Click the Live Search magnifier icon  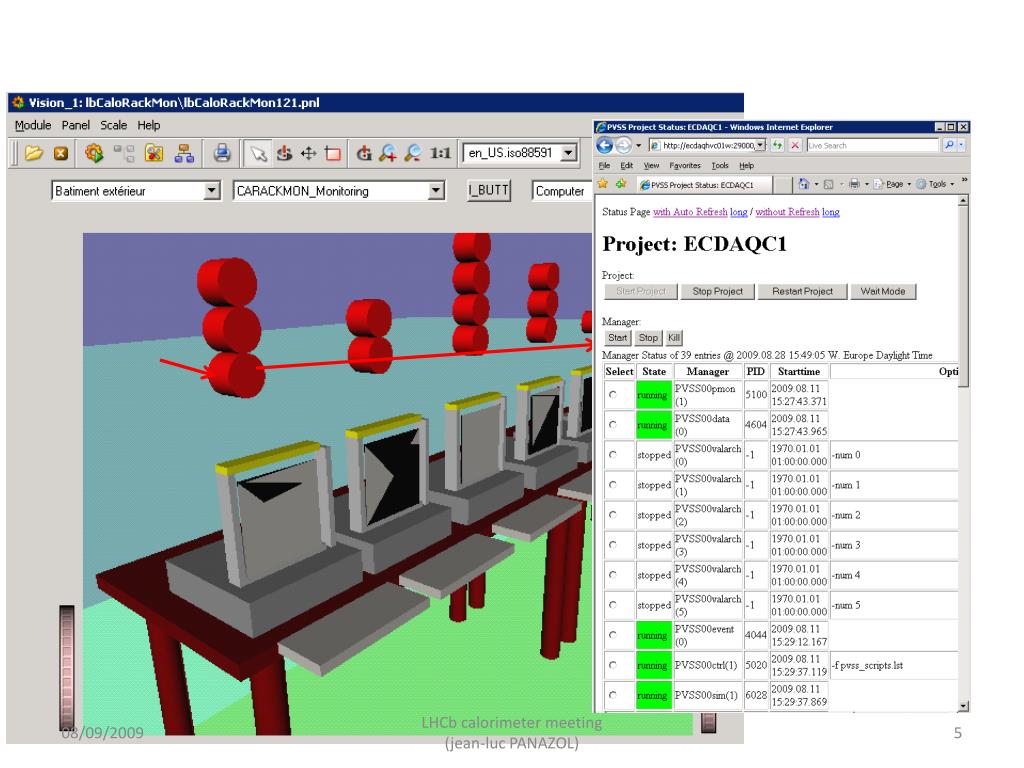(949, 146)
